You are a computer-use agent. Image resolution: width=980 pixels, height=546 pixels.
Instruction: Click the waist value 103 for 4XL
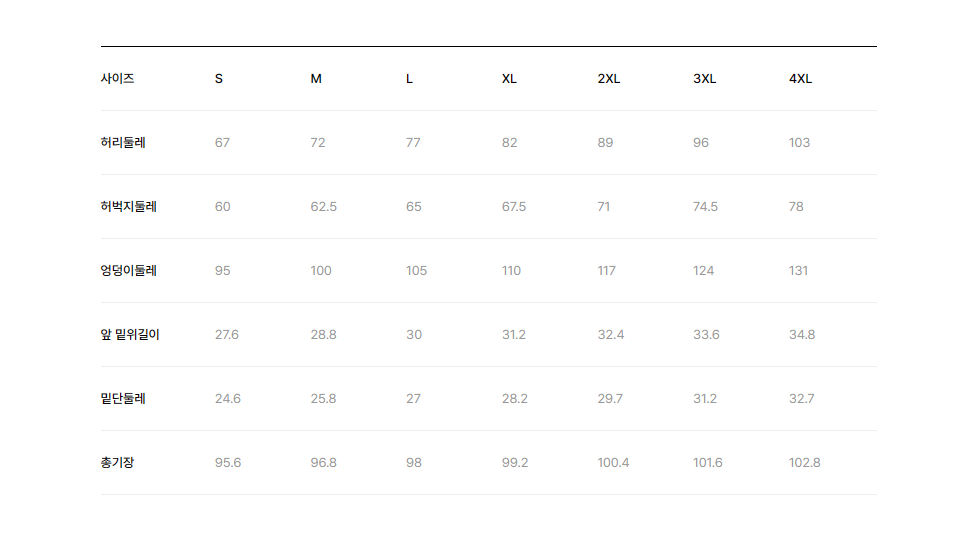[x=799, y=142]
